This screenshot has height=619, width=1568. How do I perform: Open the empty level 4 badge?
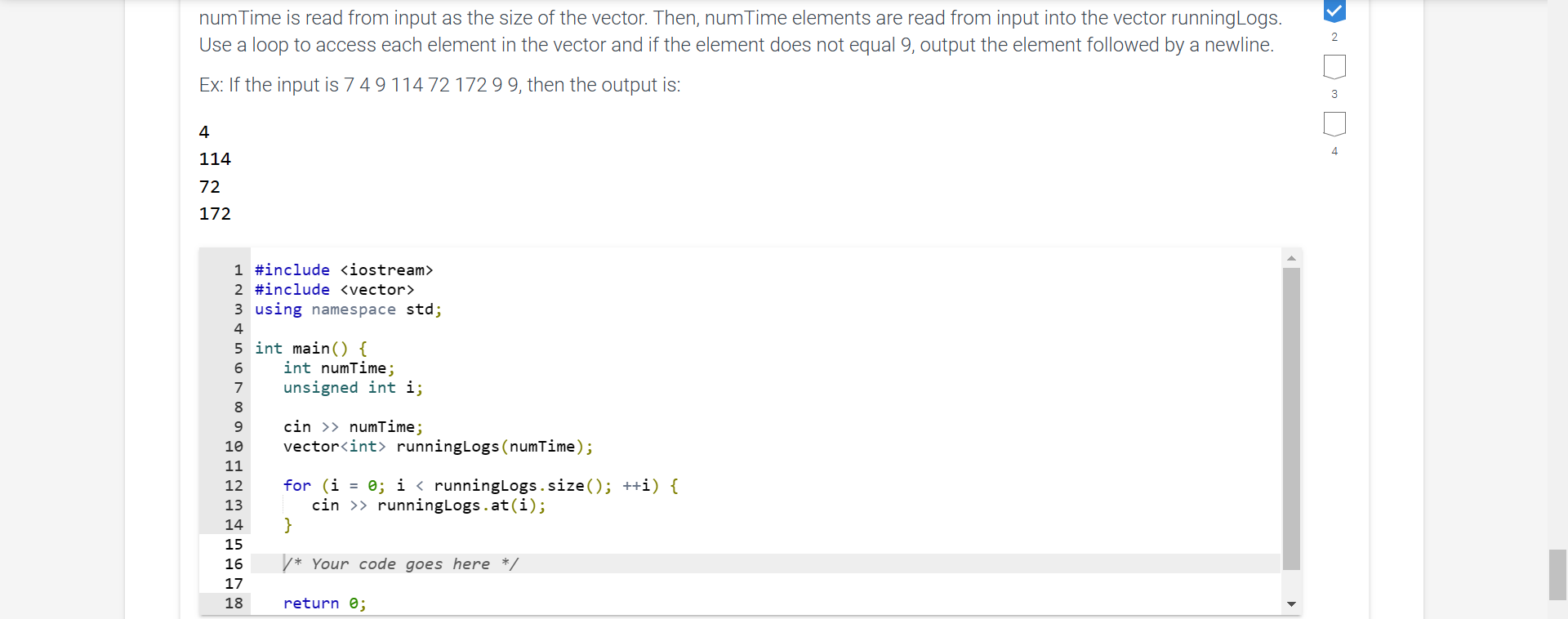[1334, 124]
